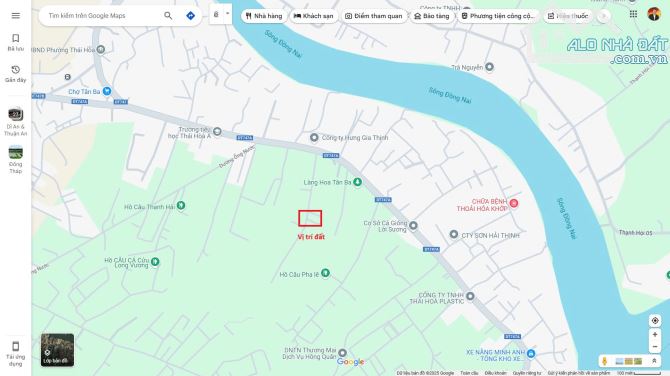Click the Google logo at the bottom
This screenshot has width=670, height=376.
pyautogui.click(x=351, y=362)
